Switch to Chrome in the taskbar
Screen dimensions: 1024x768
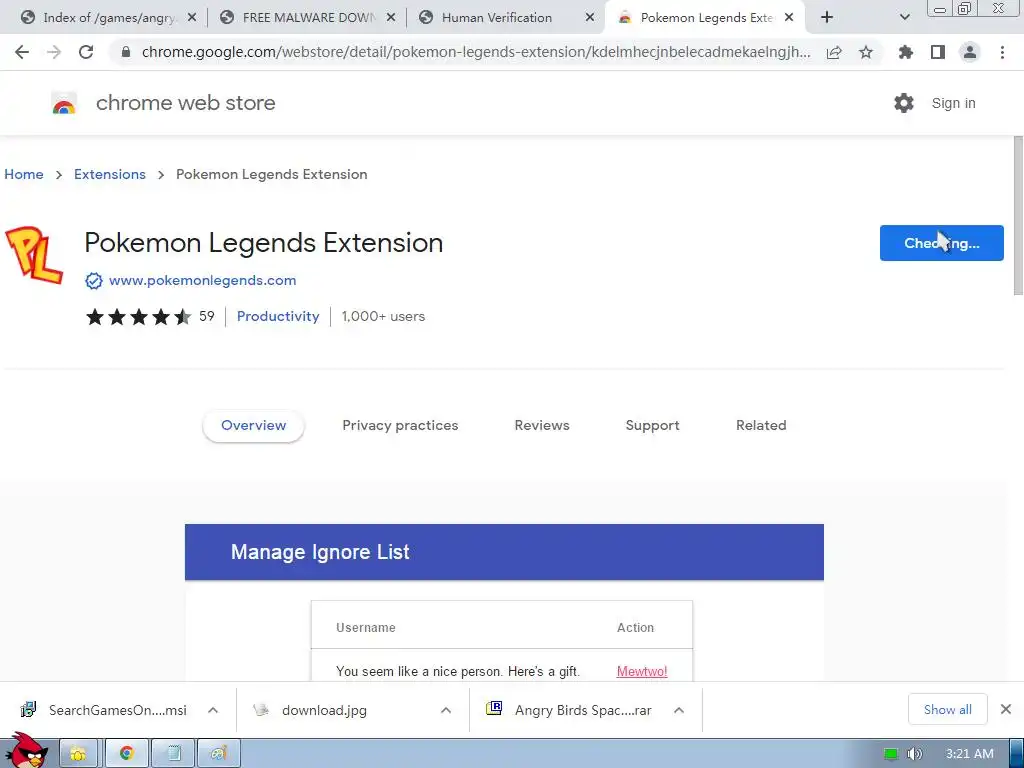tap(127, 754)
